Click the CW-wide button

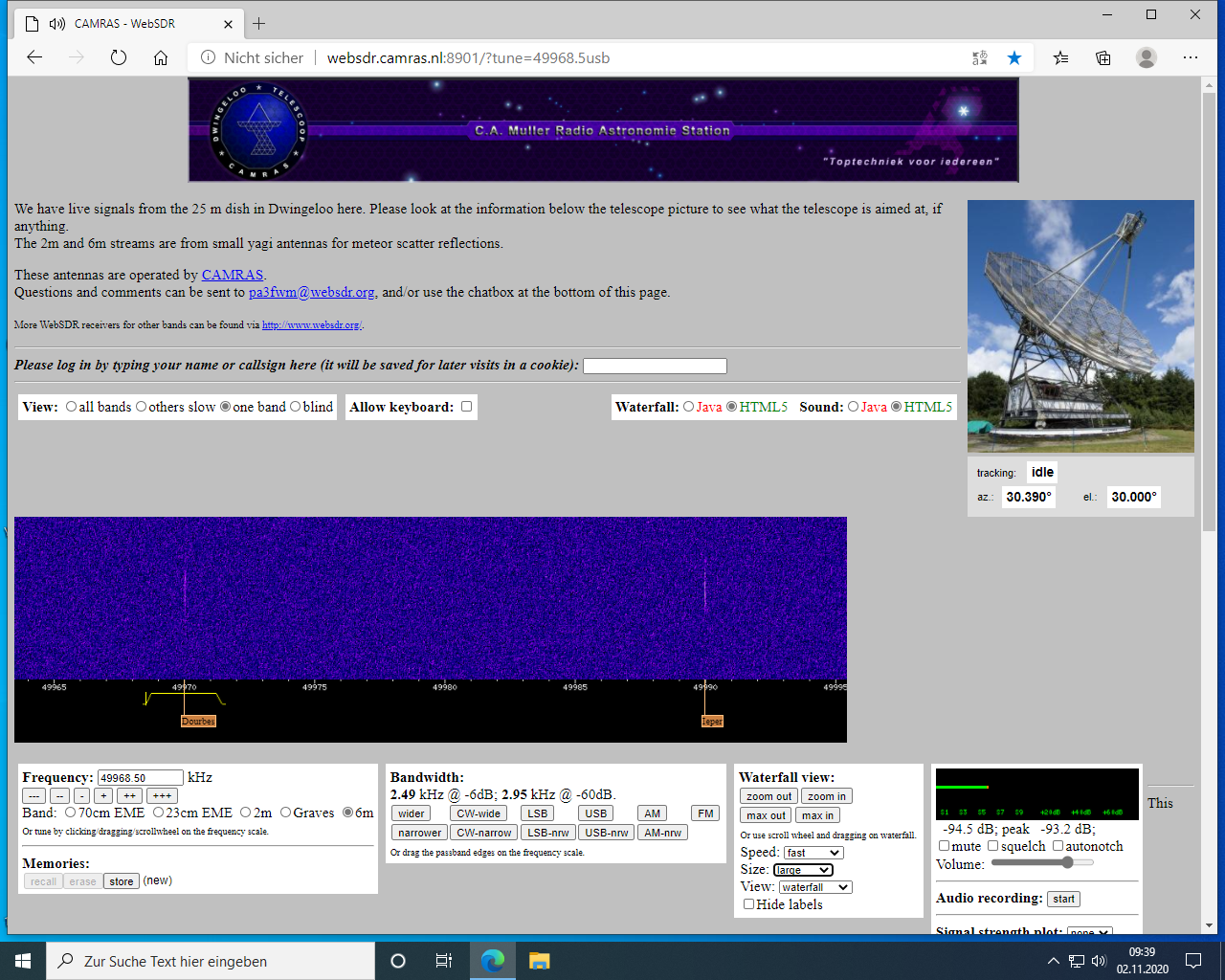click(479, 813)
